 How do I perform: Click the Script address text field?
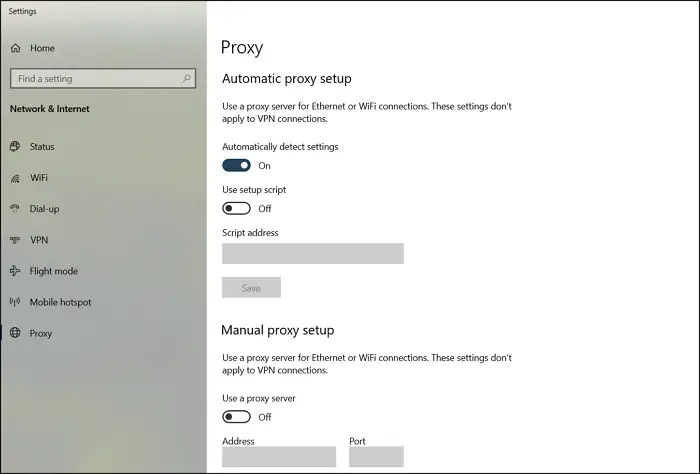pos(313,254)
